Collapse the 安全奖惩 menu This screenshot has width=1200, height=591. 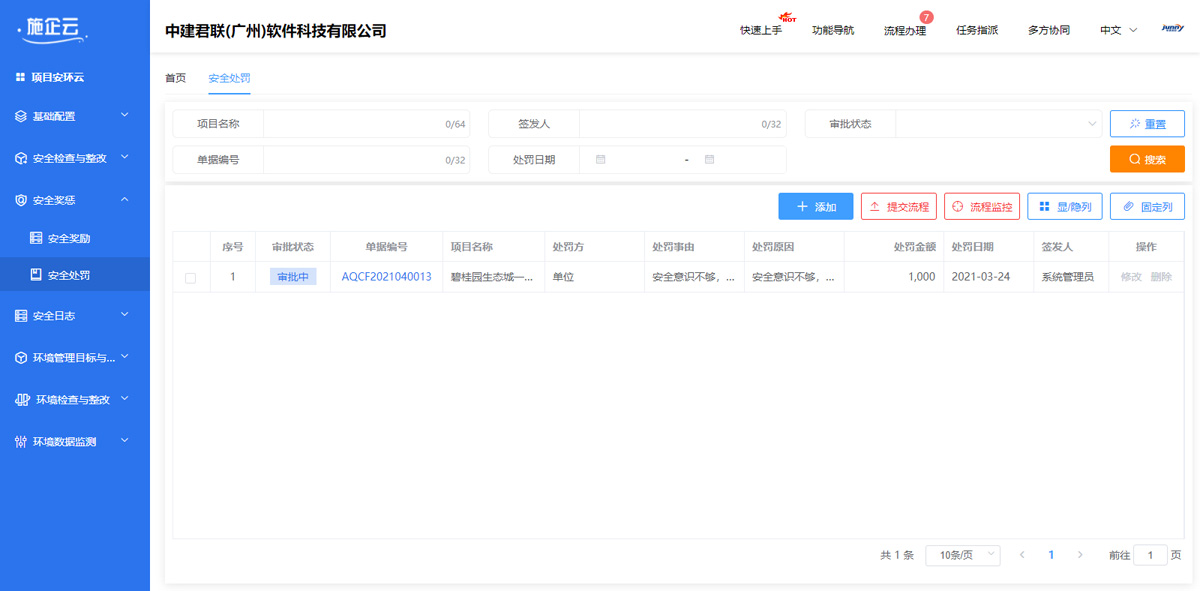(125, 200)
